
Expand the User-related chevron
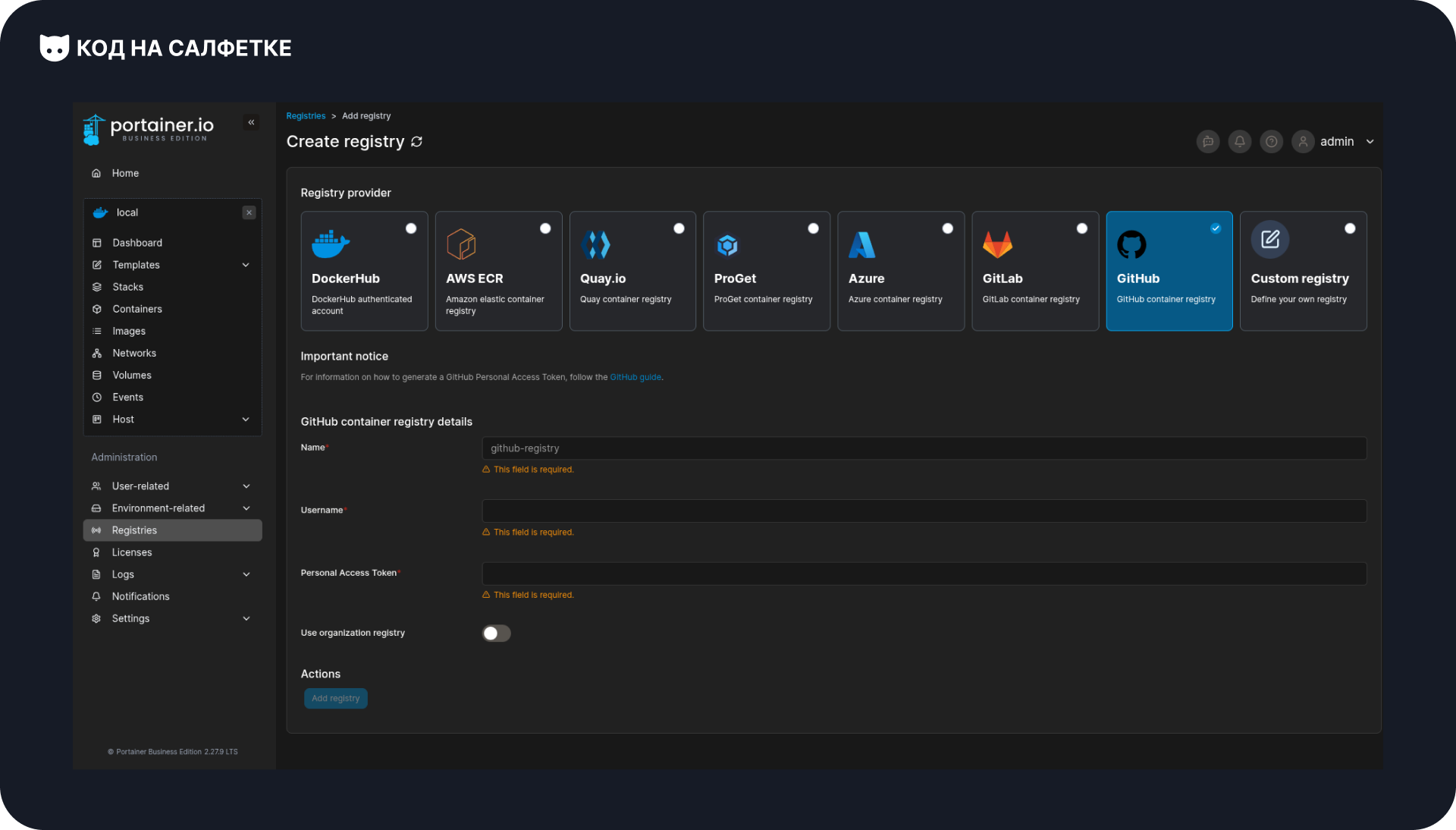tap(246, 486)
